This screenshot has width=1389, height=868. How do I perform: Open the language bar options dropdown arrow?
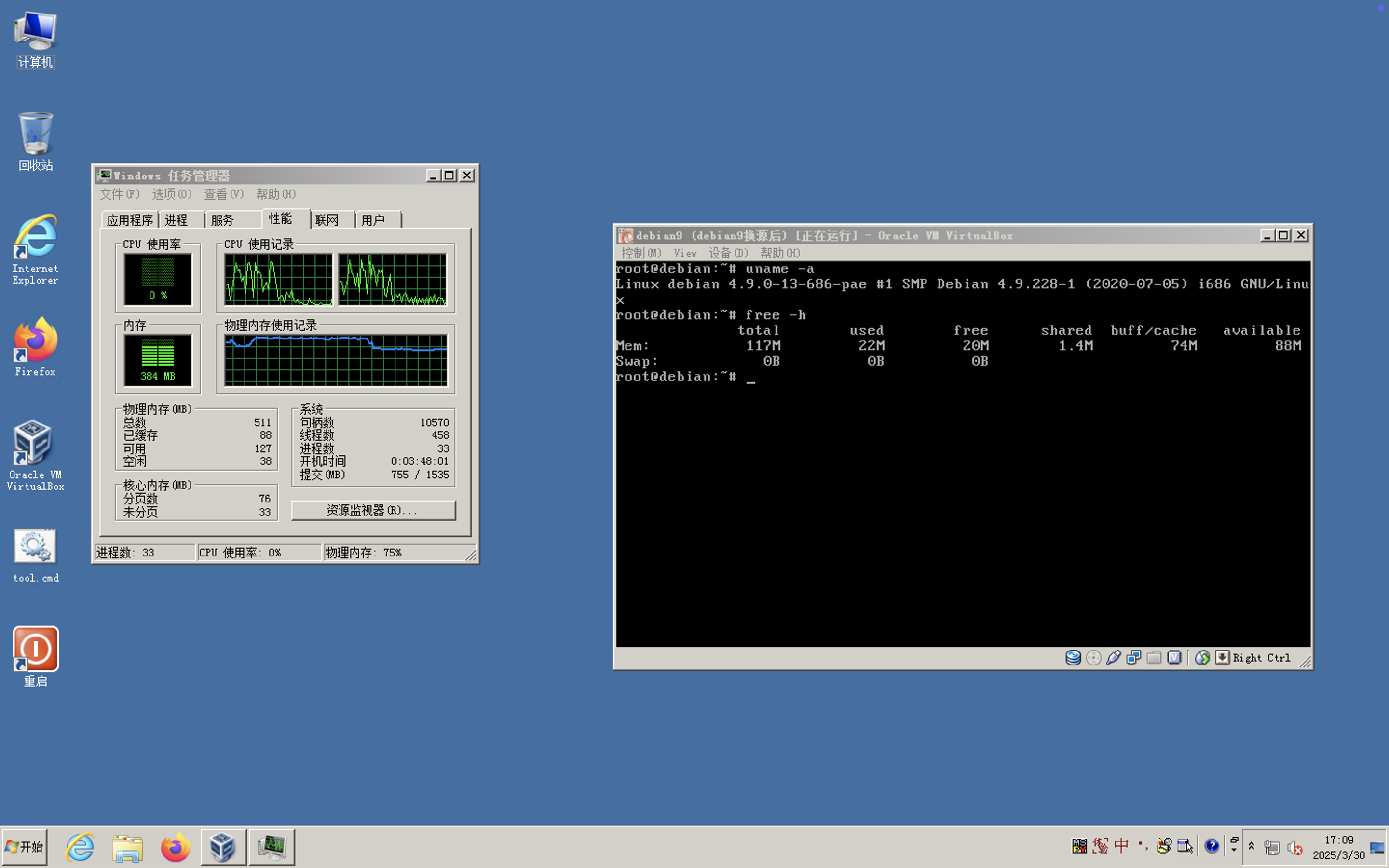1234,851
